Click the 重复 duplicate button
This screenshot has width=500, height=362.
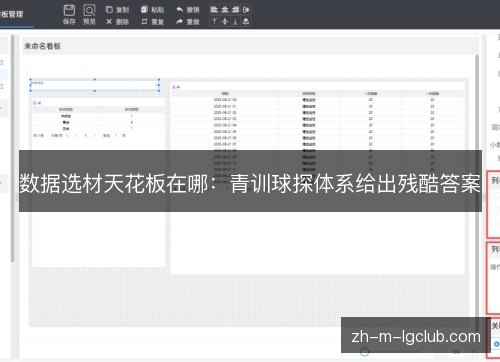152,22
